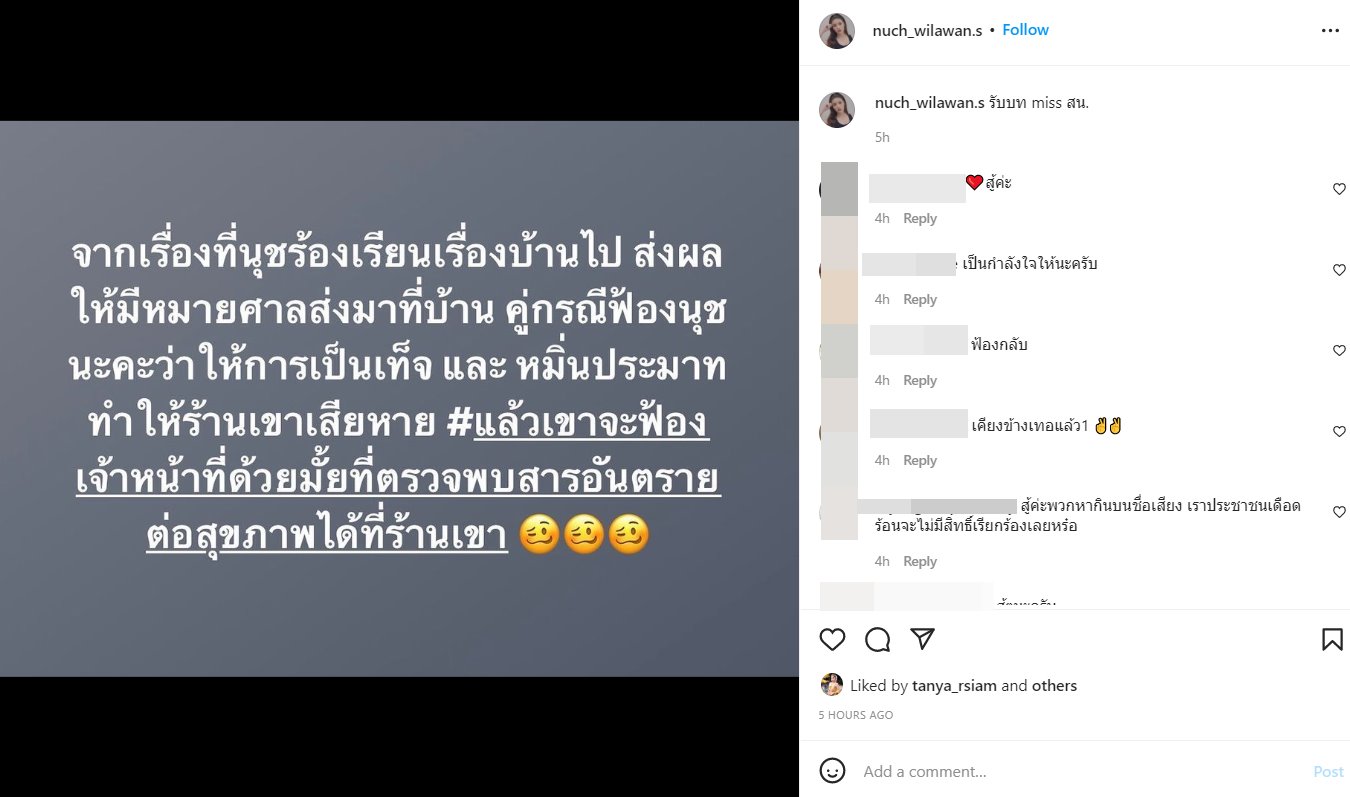Viewport: 1350px width, 797px height.
Task: Open the three-dots more options menu
Action: click(1330, 31)
